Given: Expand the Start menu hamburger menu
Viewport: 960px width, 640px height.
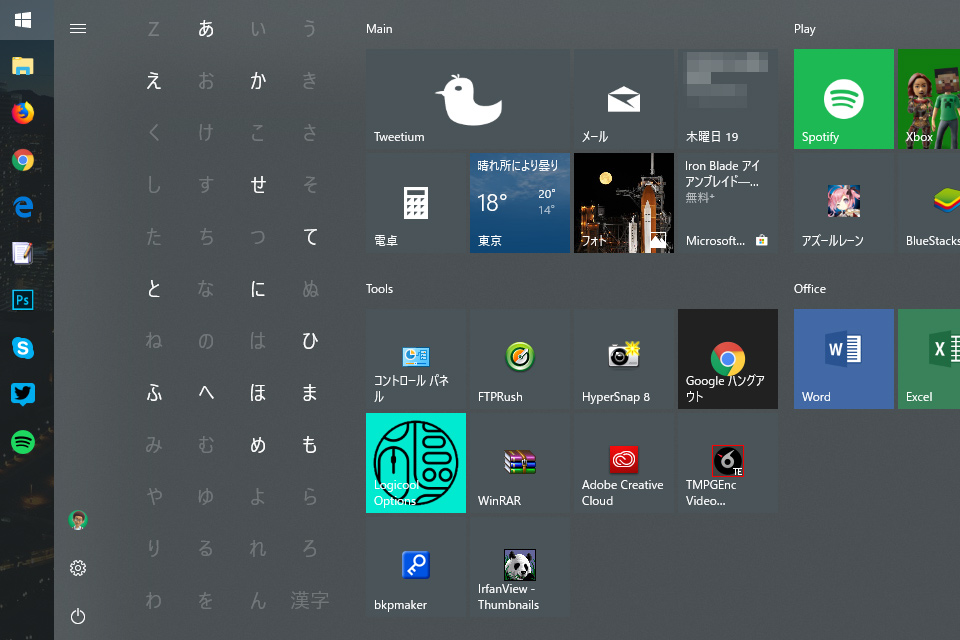Looking at the screenshot, I should [x=78, y=29].
